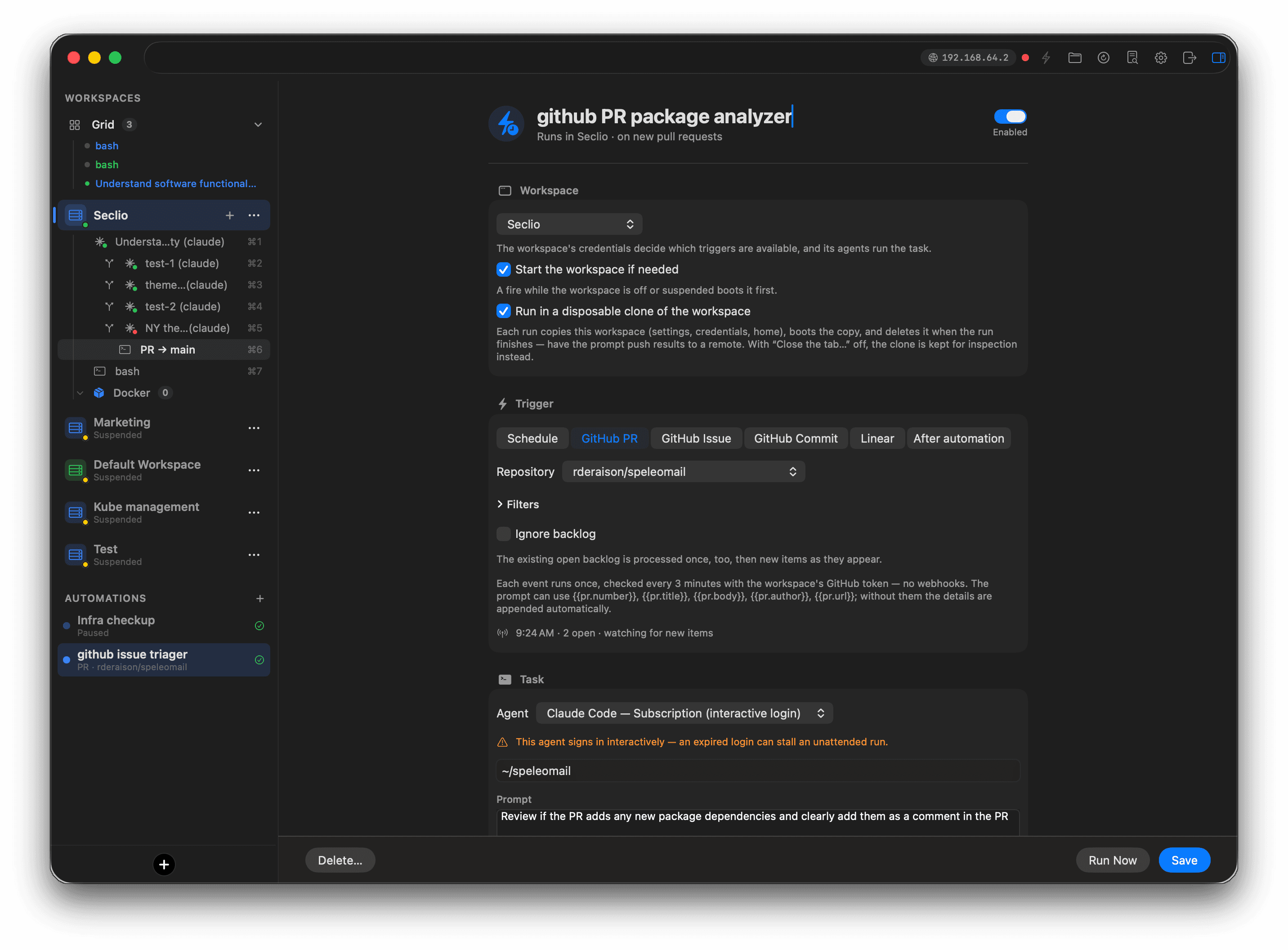Viewport: 1288px width, 950px height.
Task: Open Marketing workspace more options
Action: [x=254, y=428]
